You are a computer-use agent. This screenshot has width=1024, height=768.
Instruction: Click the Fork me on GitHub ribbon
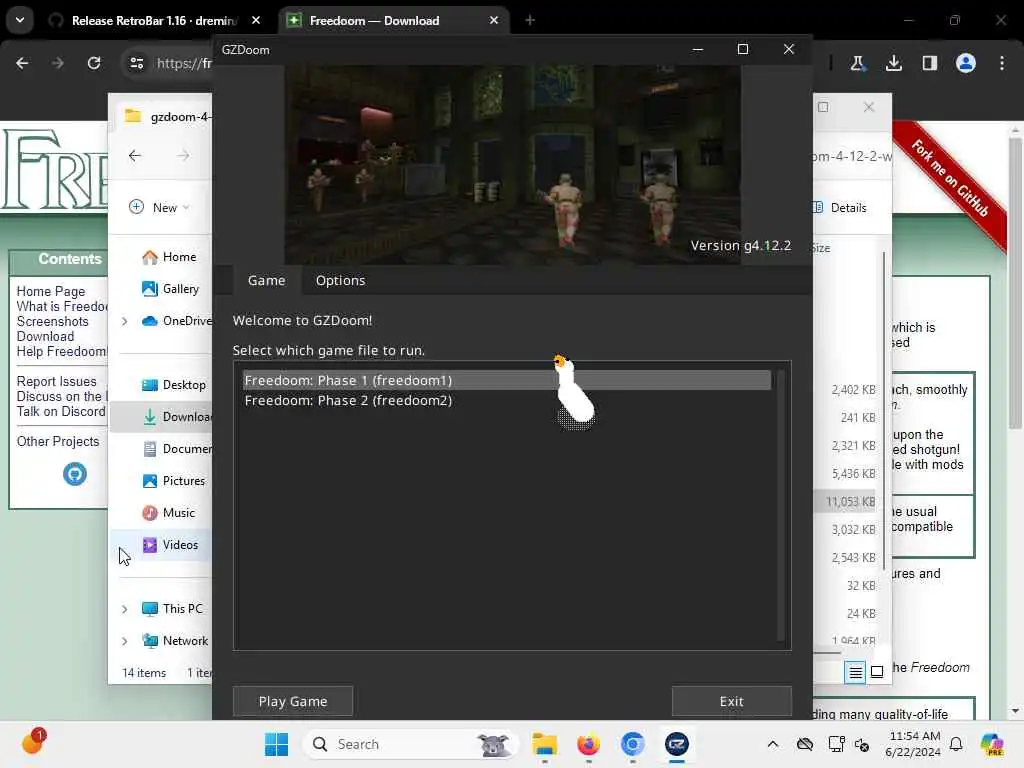pyautogui.click(x=950, y=178)
